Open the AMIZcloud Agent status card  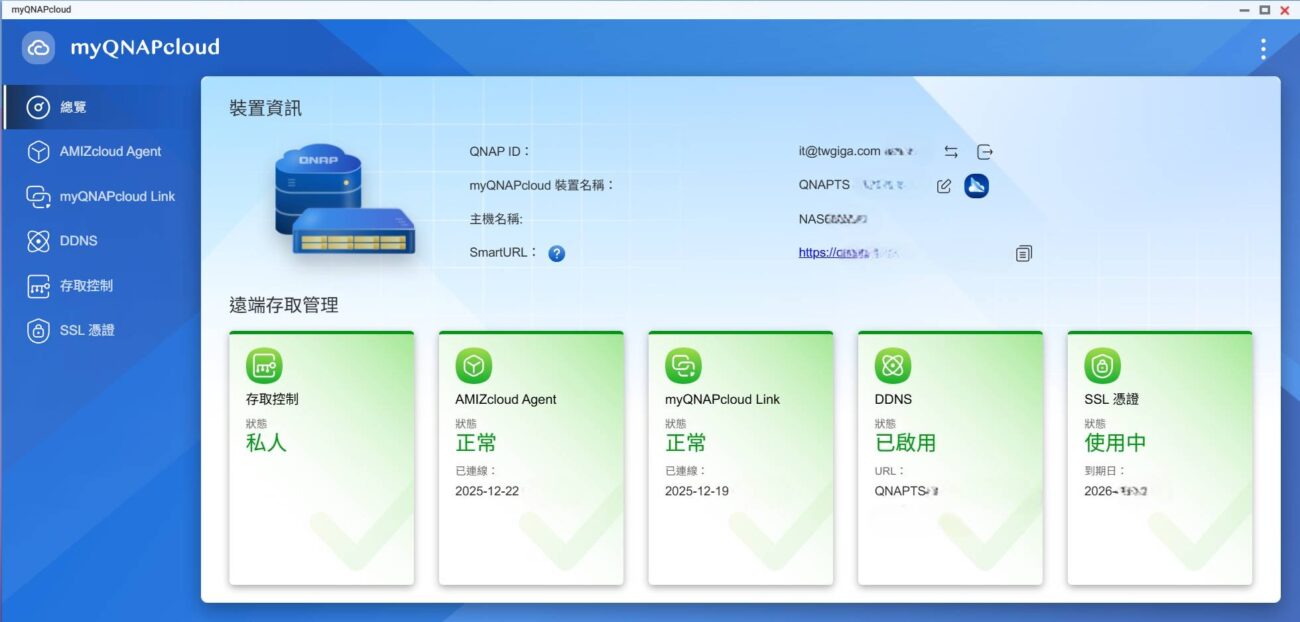point(531,458)
